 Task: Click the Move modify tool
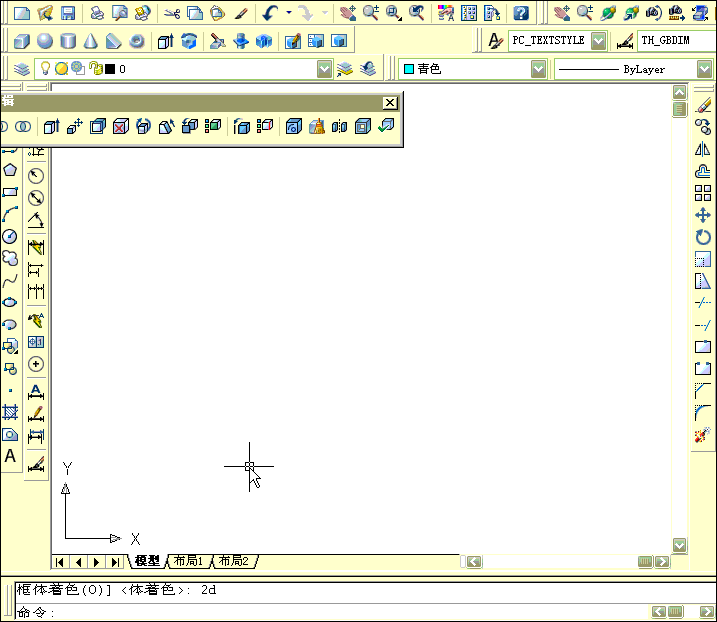coord(703,215)
